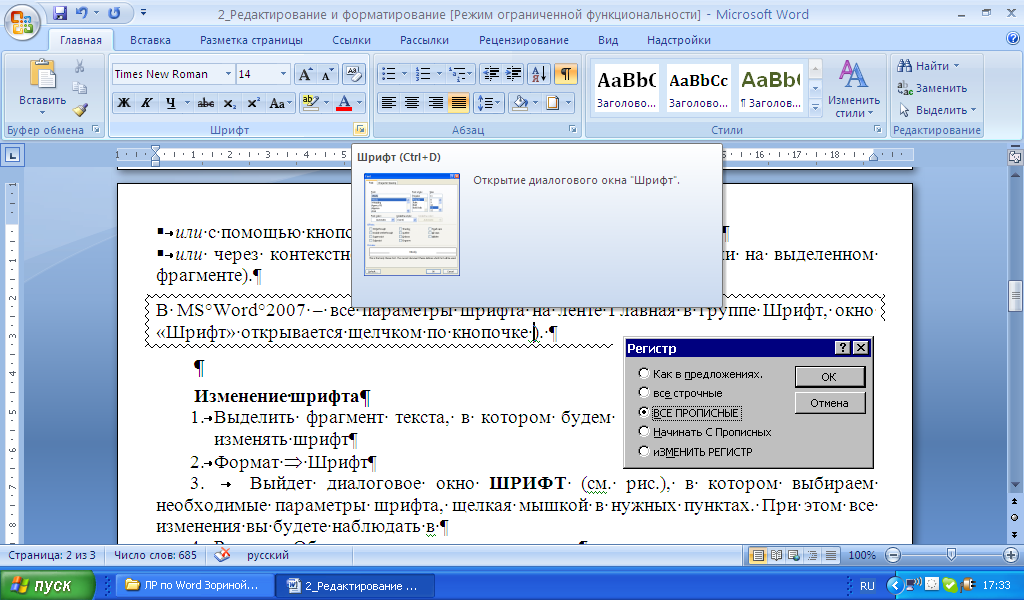Open numbering list dropdown arrow
Image resolution: width=1024 pixels, height=600 pixels.
(x=439, y=74)
